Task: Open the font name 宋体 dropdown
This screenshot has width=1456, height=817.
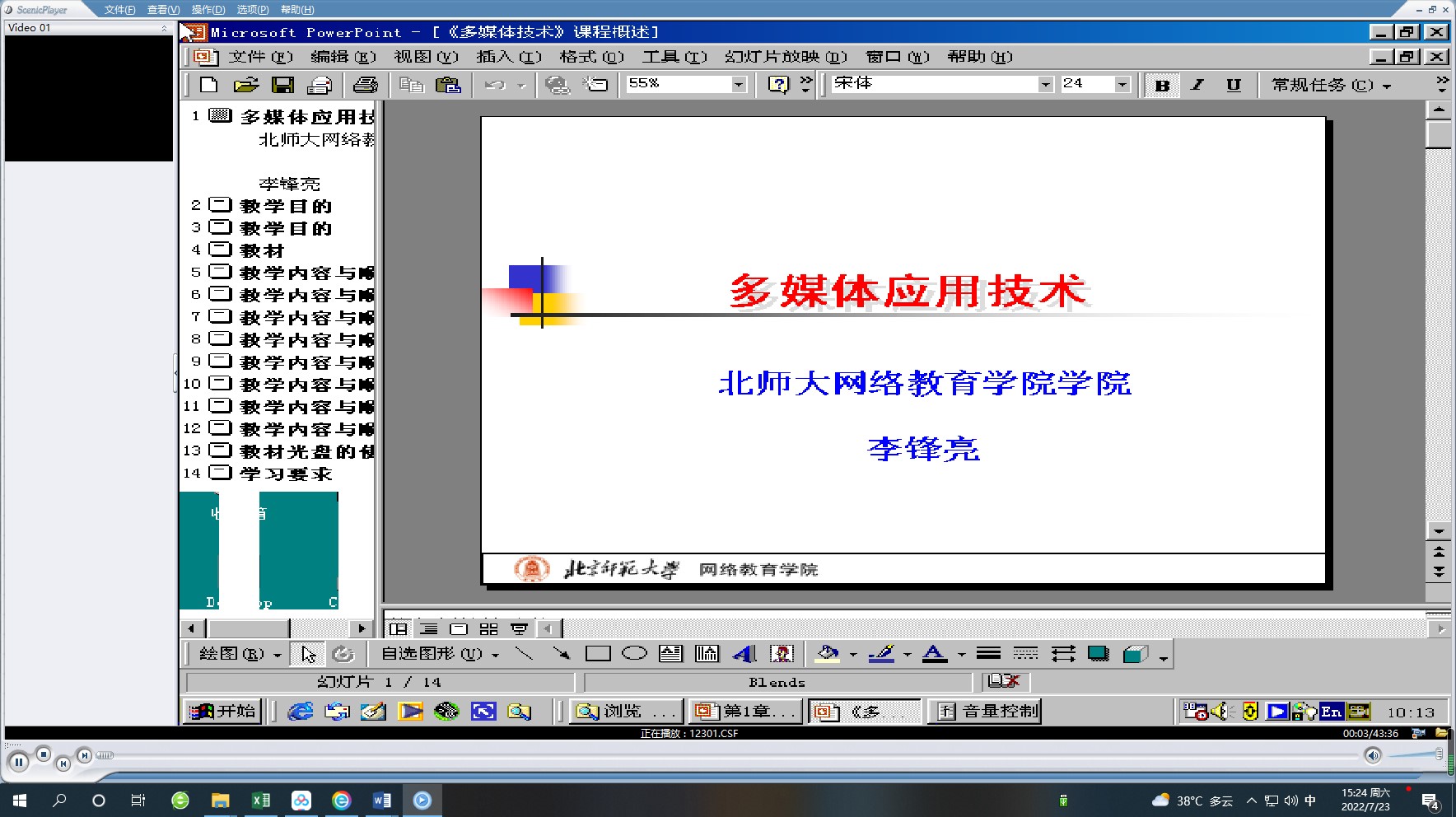Action: tap(1045, 84)
